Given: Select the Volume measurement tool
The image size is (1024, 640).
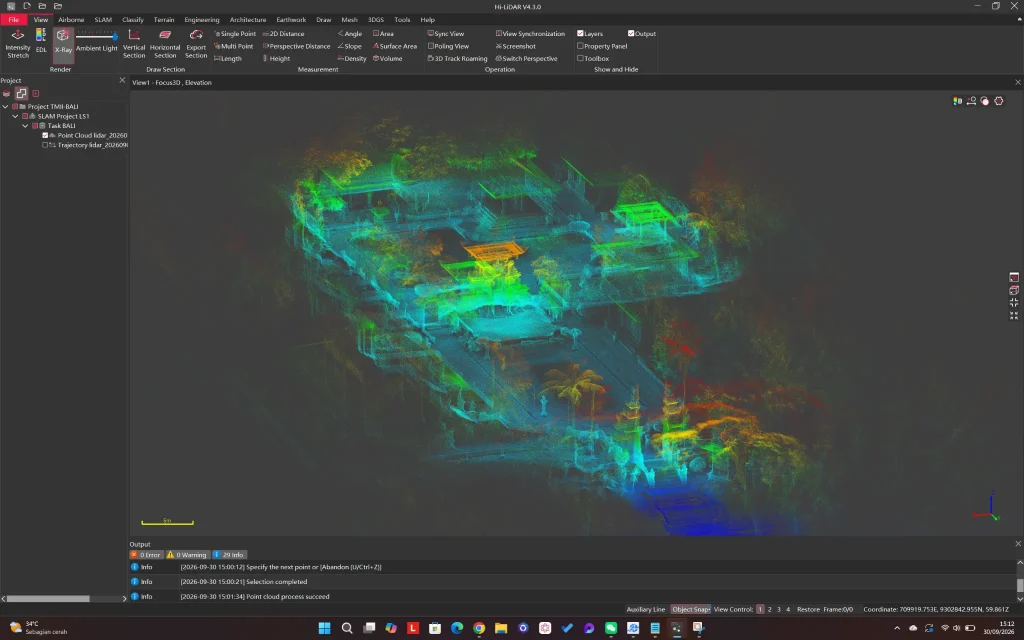Looking at the screenshot, I should pyautogui.click(x=387, y=59).
